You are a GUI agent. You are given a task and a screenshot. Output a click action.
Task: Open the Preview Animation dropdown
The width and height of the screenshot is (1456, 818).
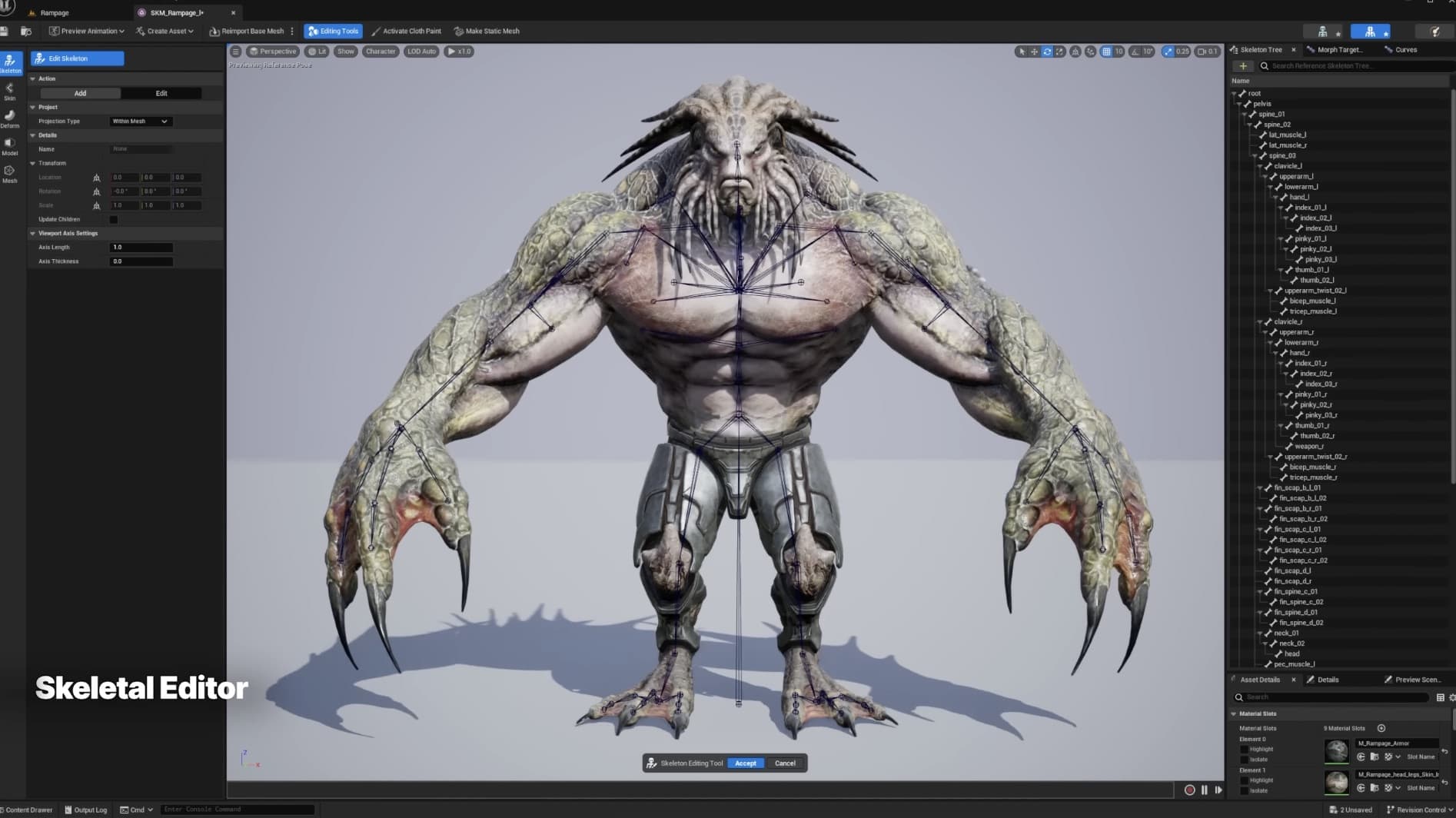[x=86, y=31]
